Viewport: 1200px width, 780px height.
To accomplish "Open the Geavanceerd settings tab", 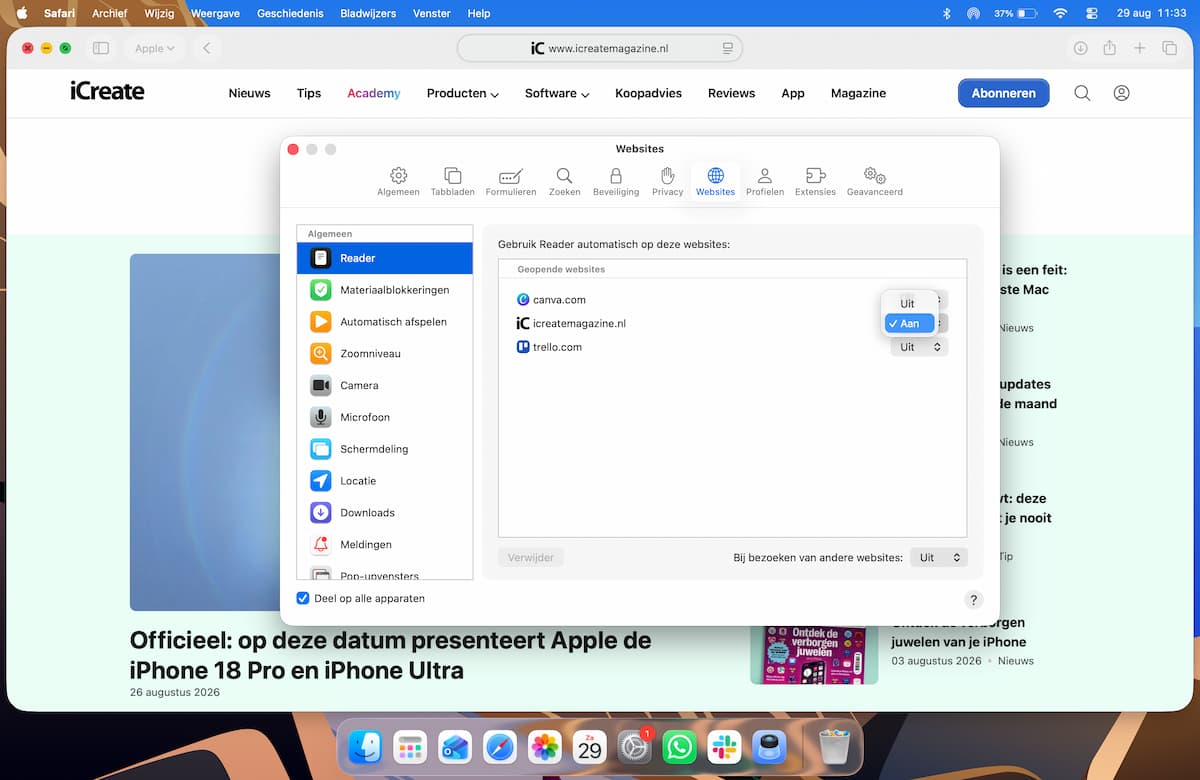I will pyautogui.click(x=875, y=182).
